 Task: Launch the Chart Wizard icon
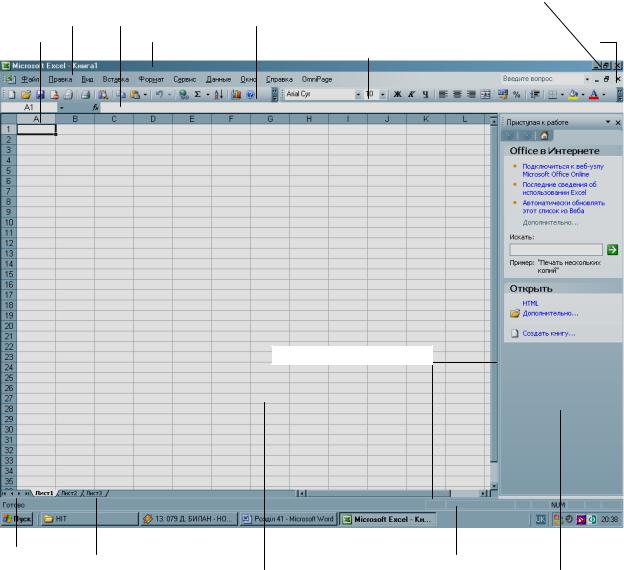tap(236, 95)
